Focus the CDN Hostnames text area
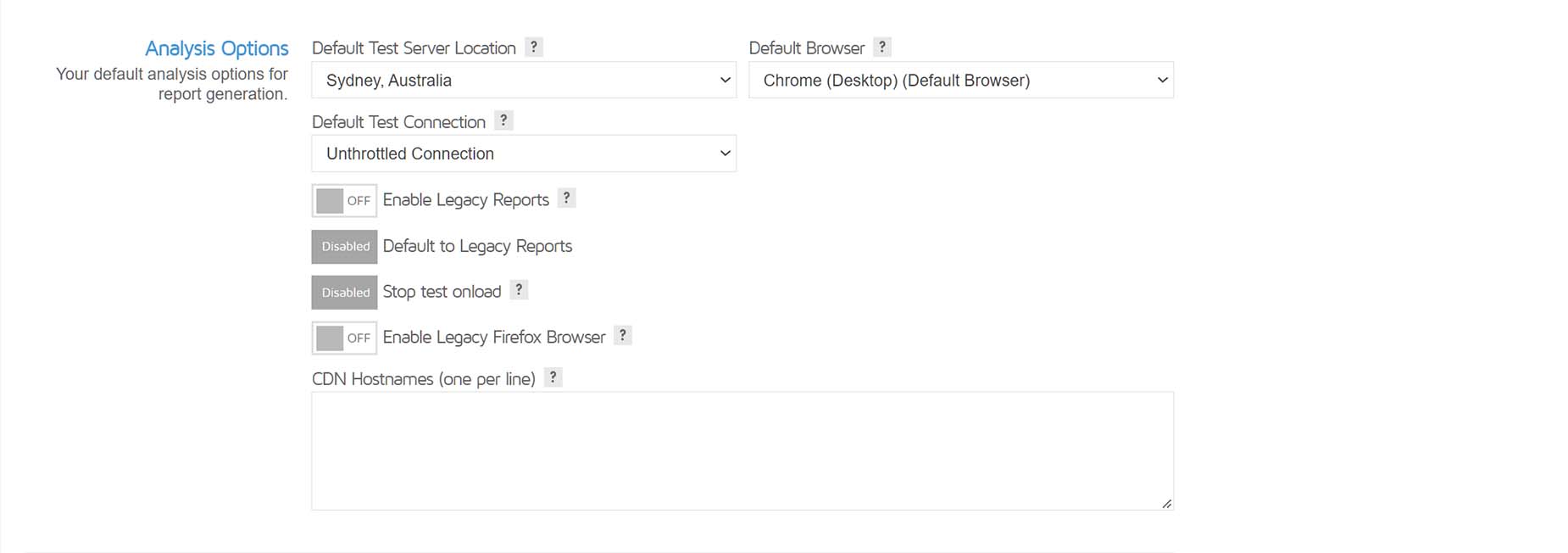 coord(742,450)
